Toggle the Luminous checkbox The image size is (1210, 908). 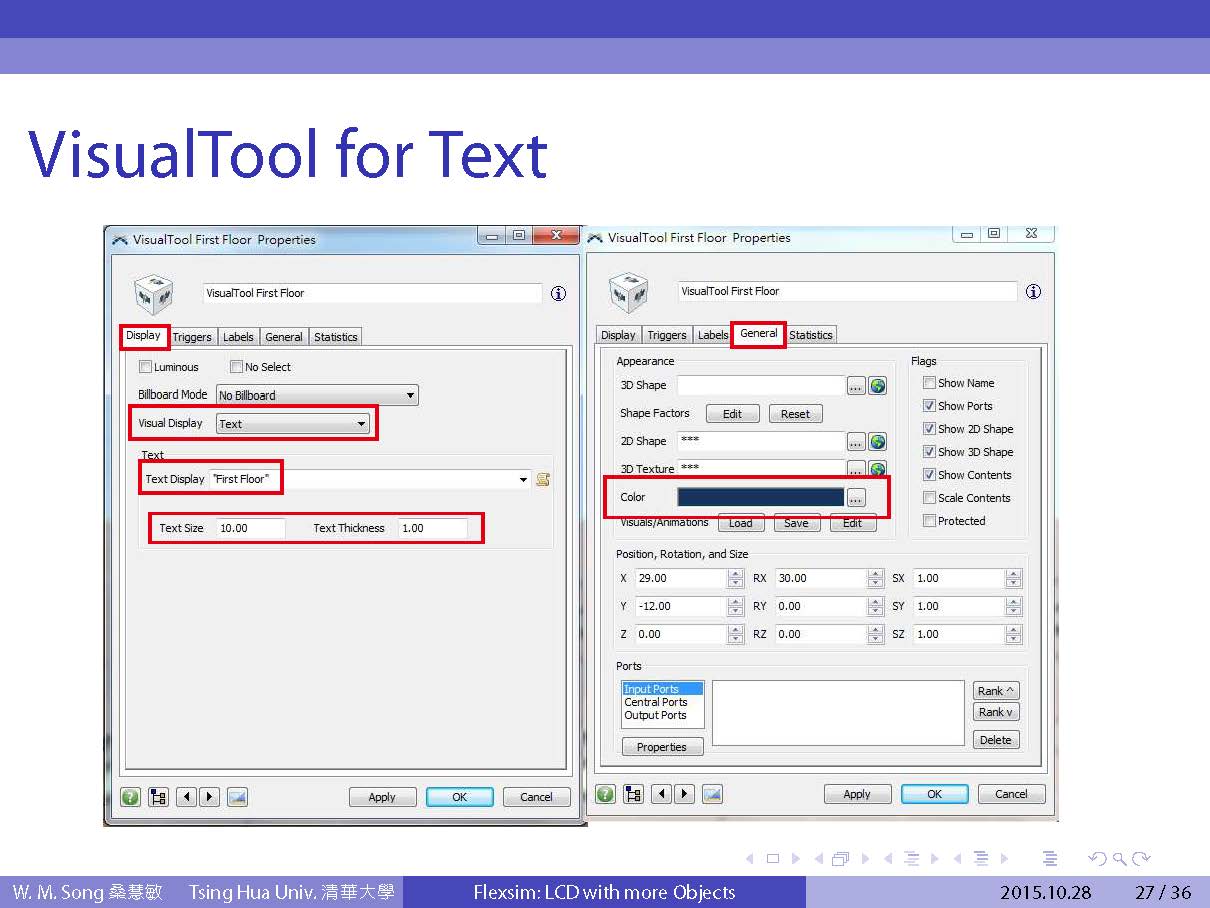[x=145, y=367]
